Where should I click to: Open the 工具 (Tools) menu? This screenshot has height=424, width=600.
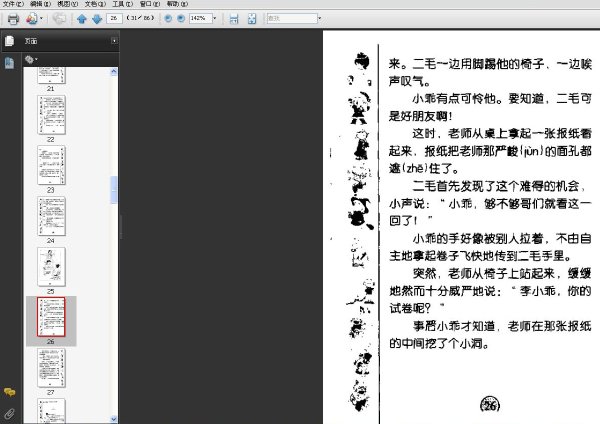122,4
